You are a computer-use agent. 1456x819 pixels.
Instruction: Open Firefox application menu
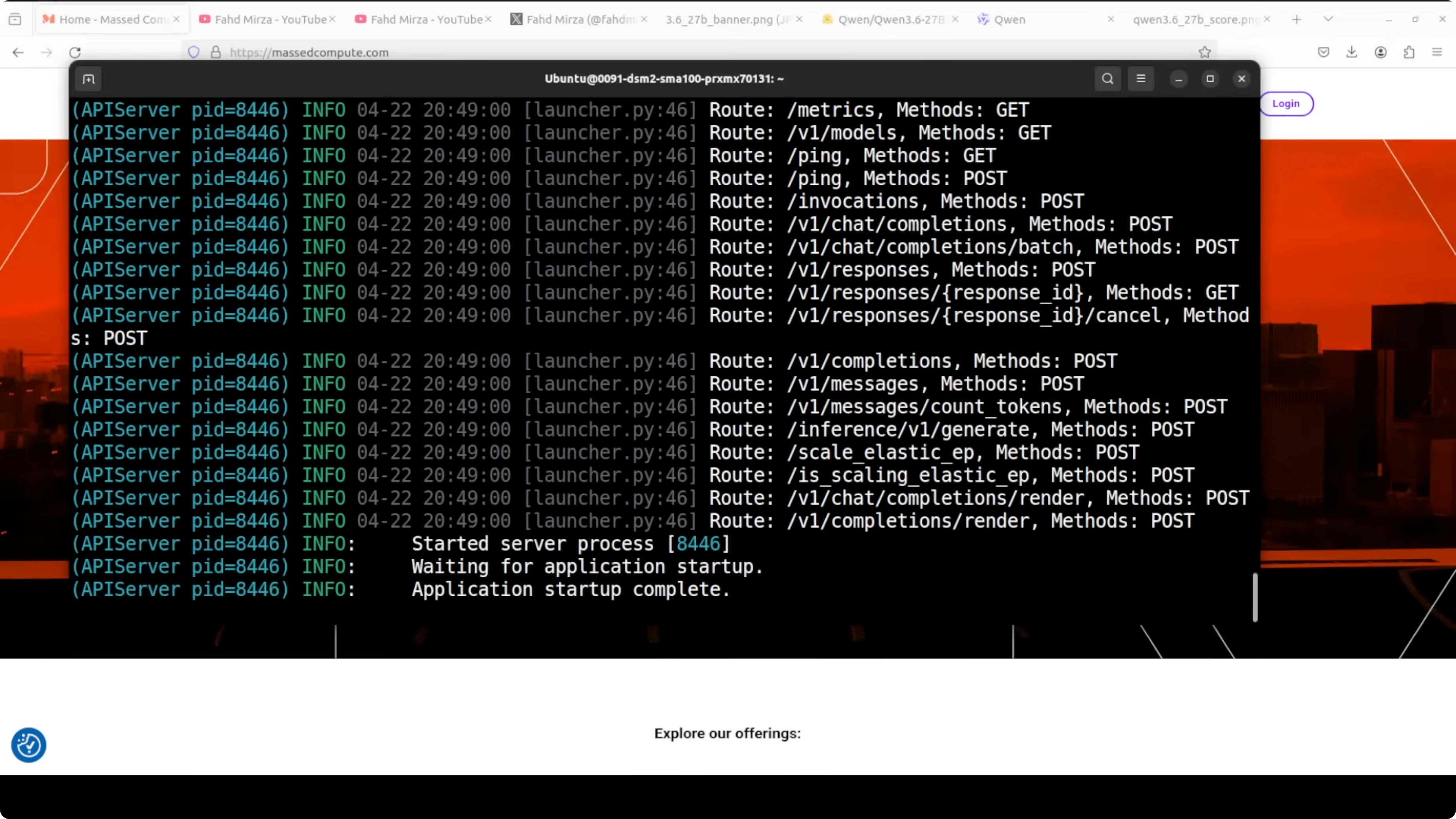coord(1437,52)
